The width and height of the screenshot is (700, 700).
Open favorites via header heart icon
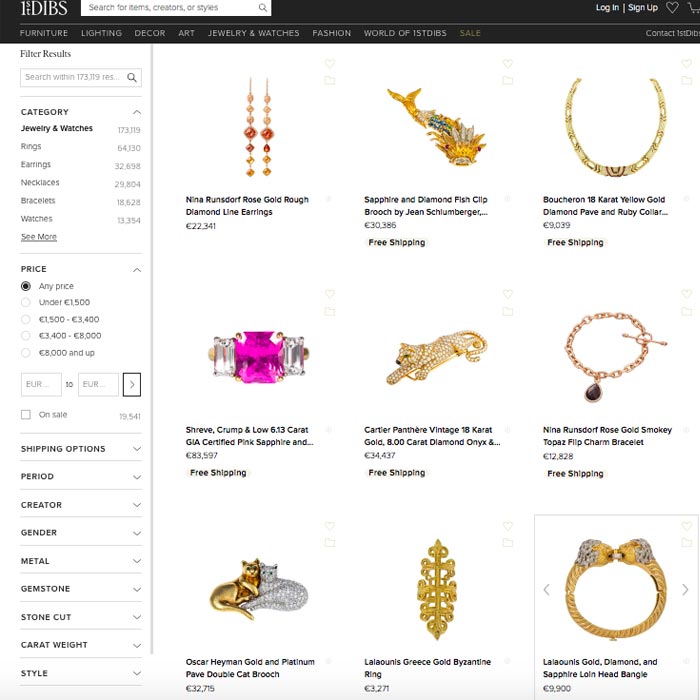pyautogui.click(x=672, y=7)
